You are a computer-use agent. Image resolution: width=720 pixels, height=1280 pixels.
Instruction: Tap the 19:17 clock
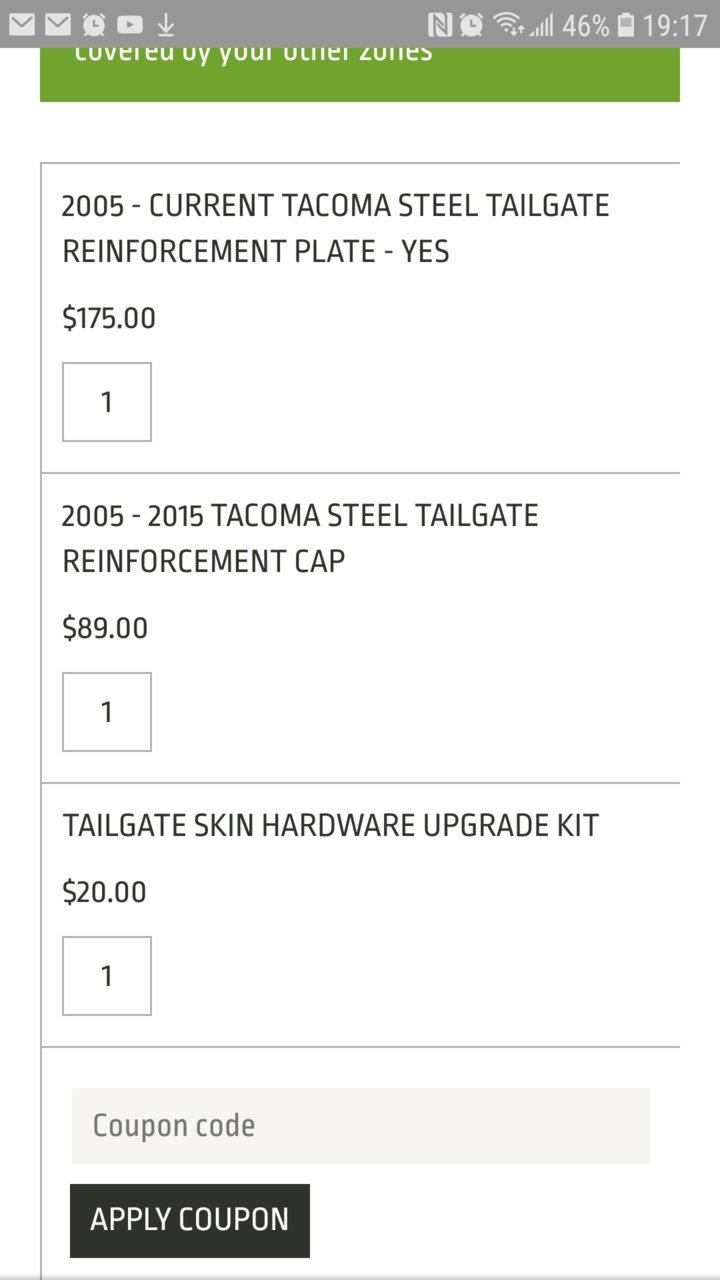674,25
